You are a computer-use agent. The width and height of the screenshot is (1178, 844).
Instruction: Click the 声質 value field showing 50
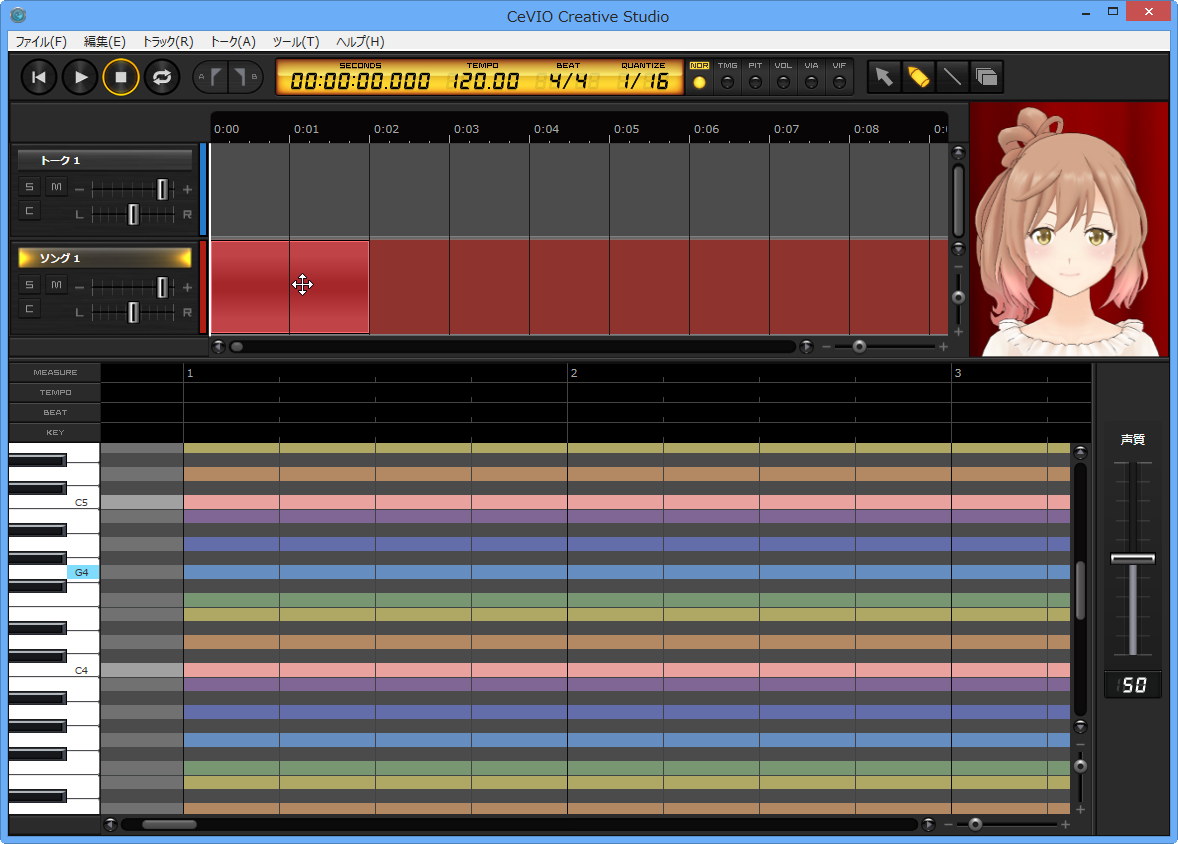(x=1132, y=685)
